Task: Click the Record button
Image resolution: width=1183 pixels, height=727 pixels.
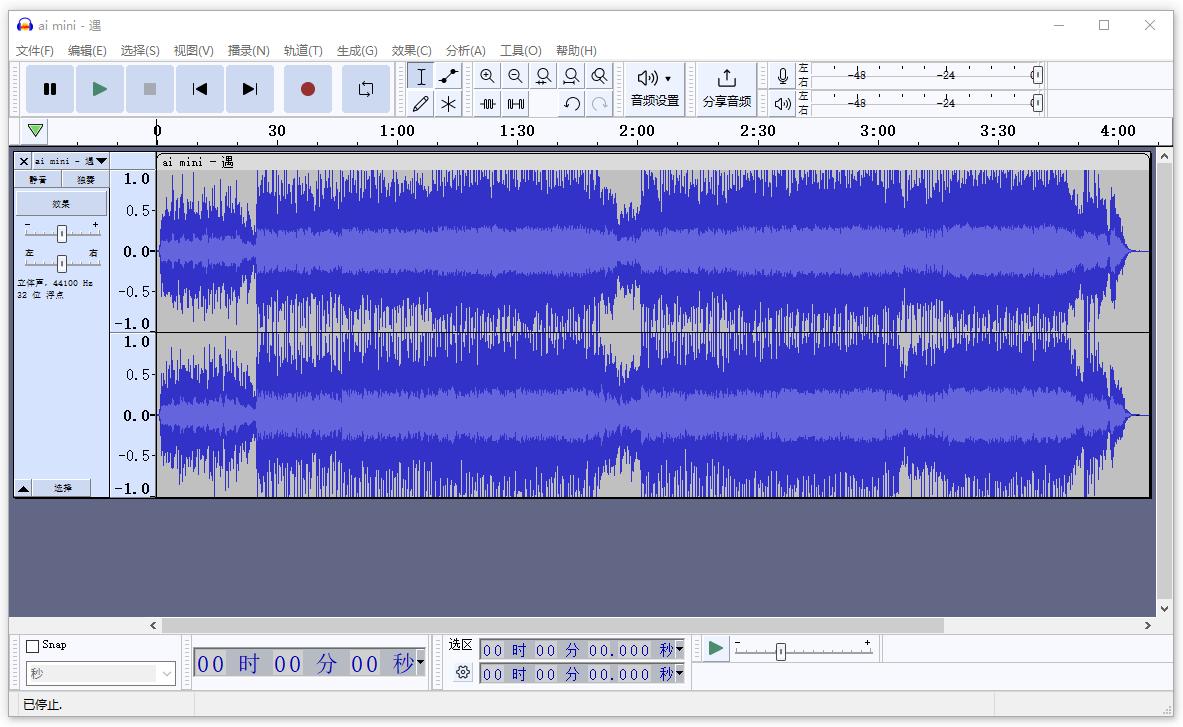Action: coord(308,89)
